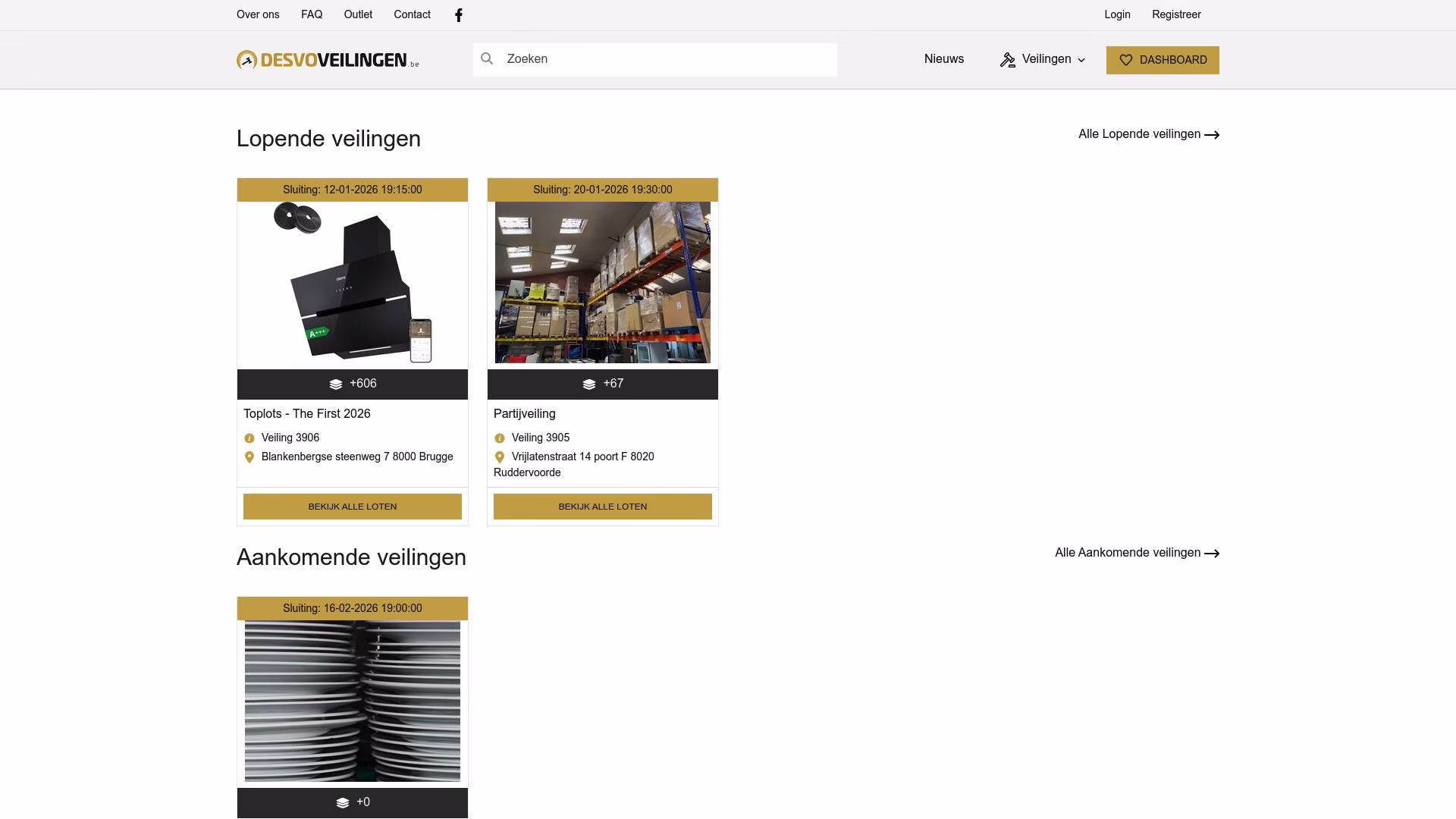This screenshot has width=1456, height=819.
Task: Click arrow next to Alle Lopende veilingen
Action: click(1212, 135)
